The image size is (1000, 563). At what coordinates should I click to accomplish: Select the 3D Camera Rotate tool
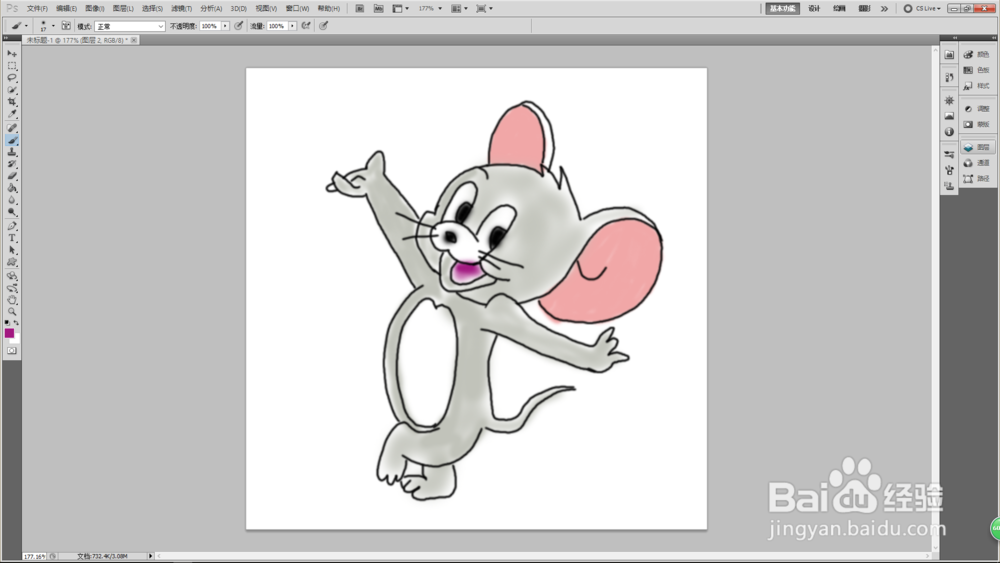pyautogui.click(x=11, y=288)
